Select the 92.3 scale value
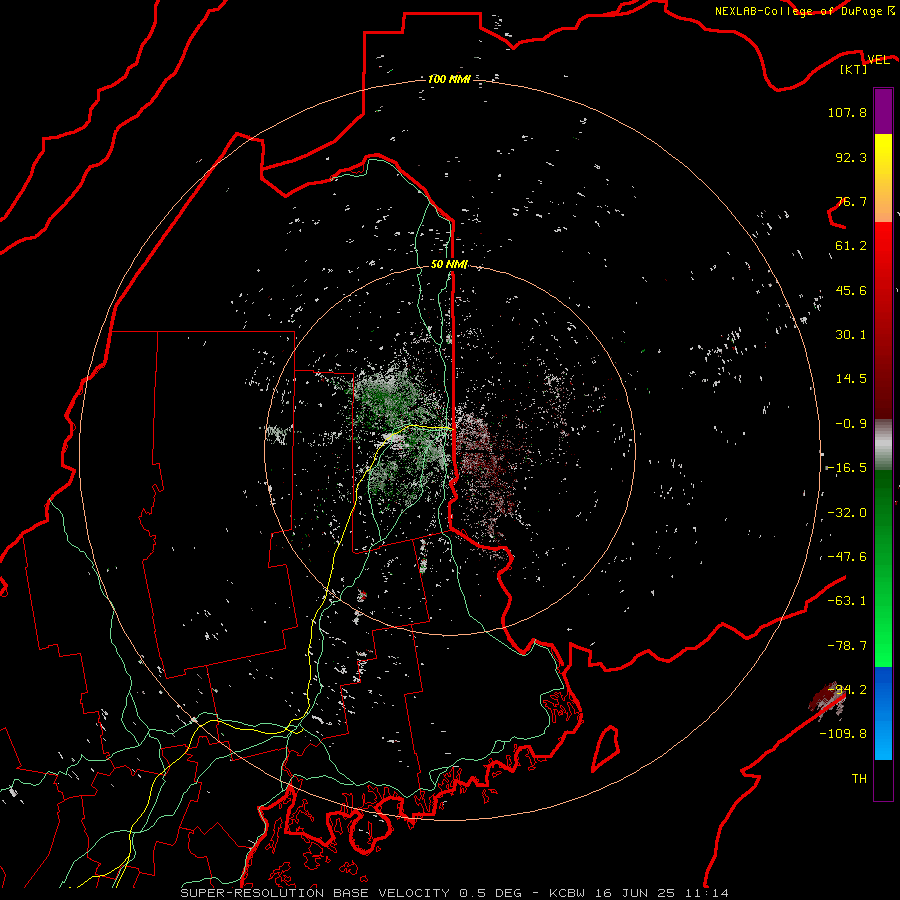Viewport: 900px width, 900px height. (x=851, y=157)
